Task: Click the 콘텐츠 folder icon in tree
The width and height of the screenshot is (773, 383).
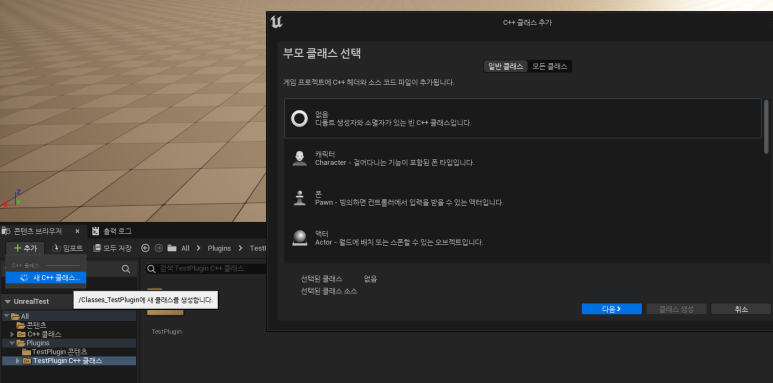Action: click(x=21, y=325)
